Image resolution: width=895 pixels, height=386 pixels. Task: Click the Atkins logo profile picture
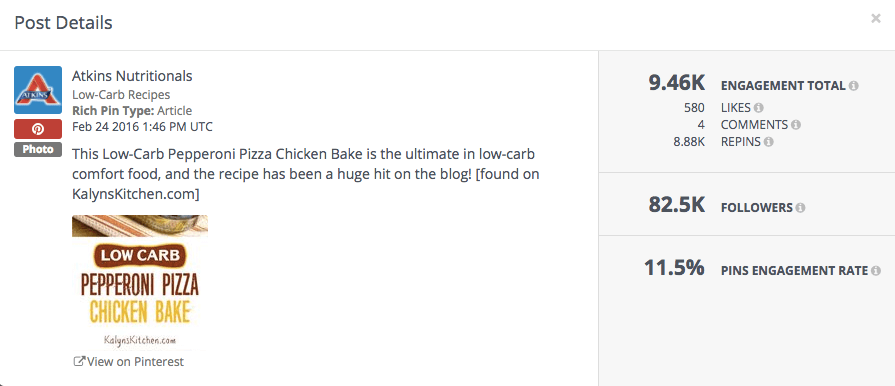38,90
